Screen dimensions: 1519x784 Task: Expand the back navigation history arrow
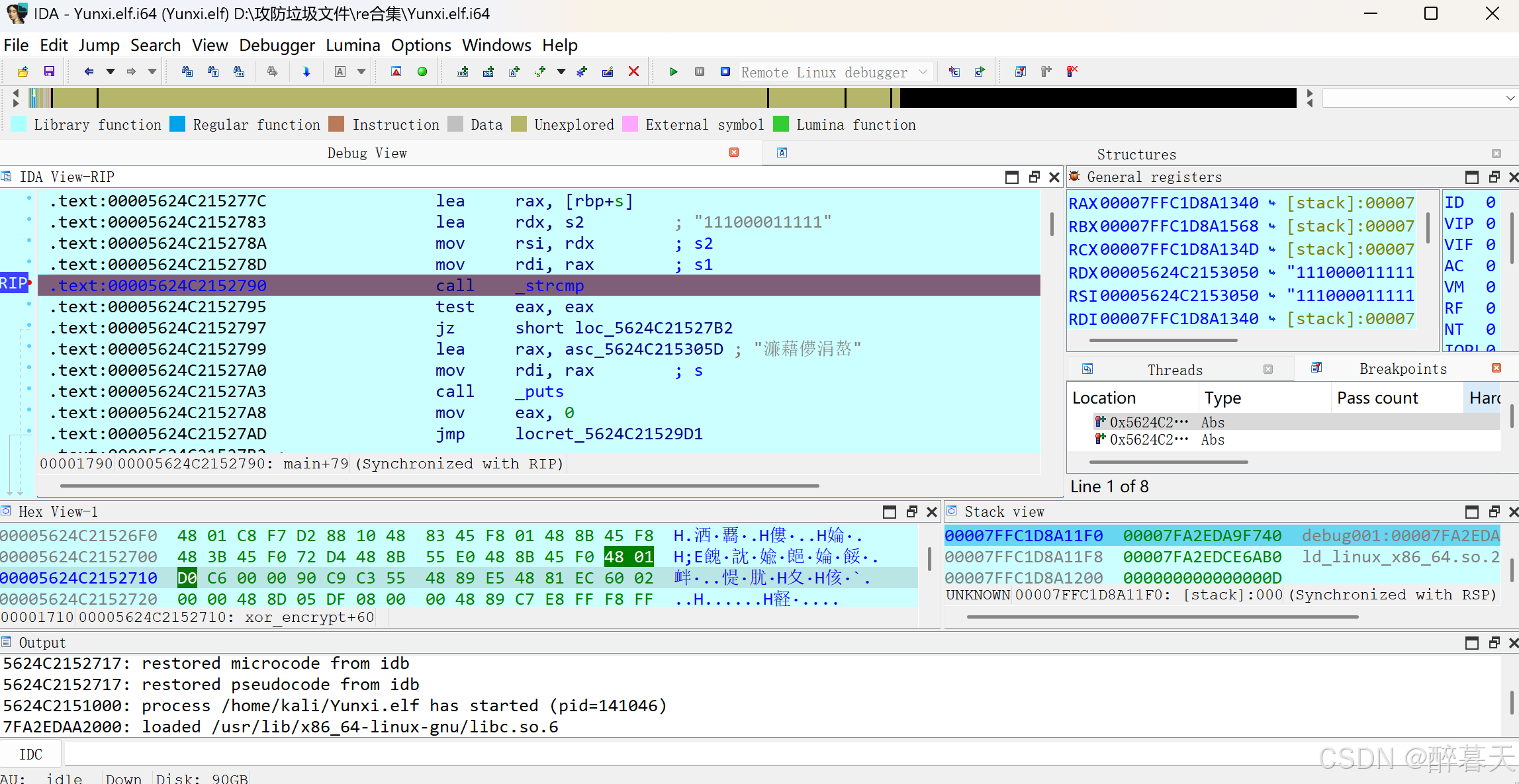(x=111, y=71)
